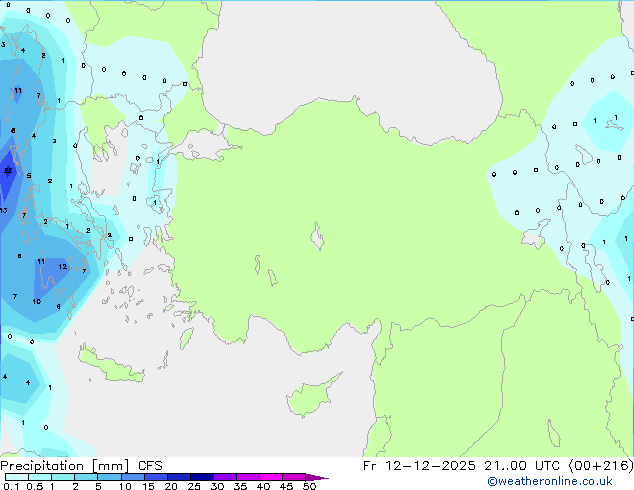Viewport: 634px width, 490px height.
Task: Click the 'Precipitation [mm] CFS' title text
Action: (81, 466)
